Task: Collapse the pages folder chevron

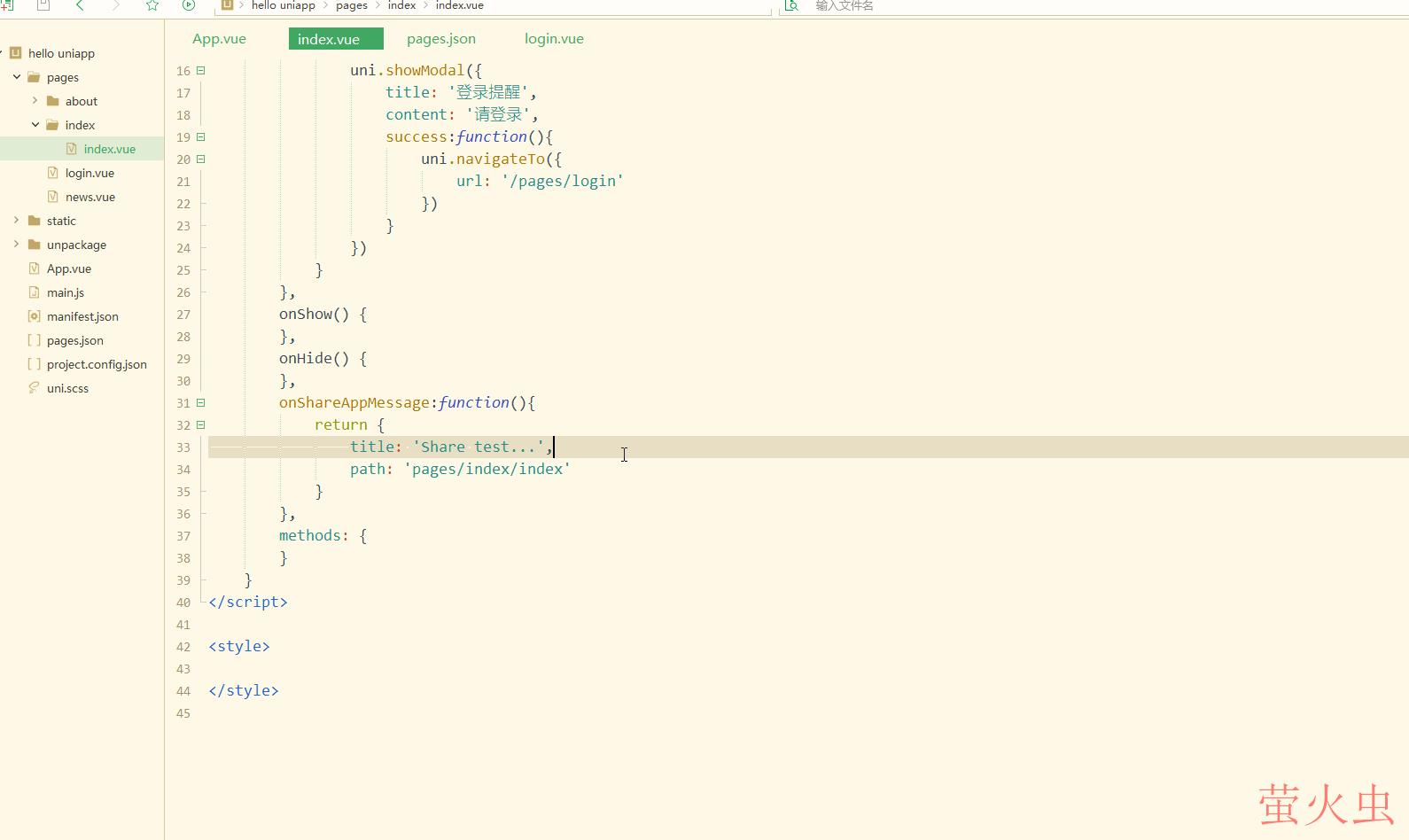Action: [x=17, y=77]
